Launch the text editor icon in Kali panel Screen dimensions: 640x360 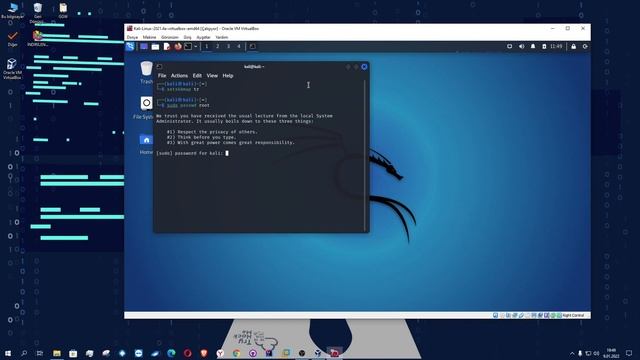[167, 47]
